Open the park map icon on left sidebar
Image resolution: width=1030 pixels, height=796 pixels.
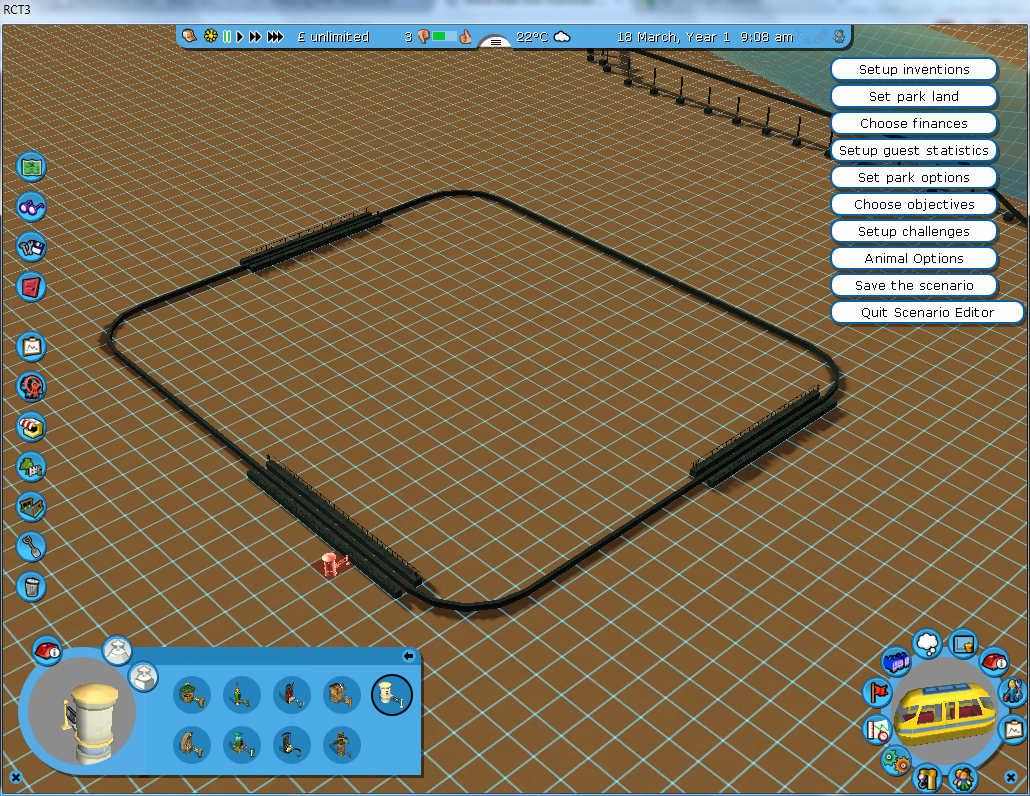click(32, 167)
